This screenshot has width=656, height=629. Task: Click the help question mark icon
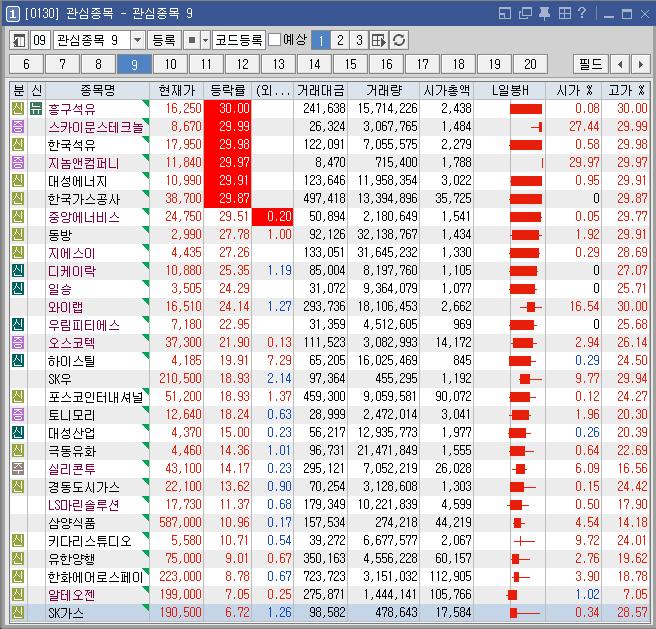(x=582, y=13)
